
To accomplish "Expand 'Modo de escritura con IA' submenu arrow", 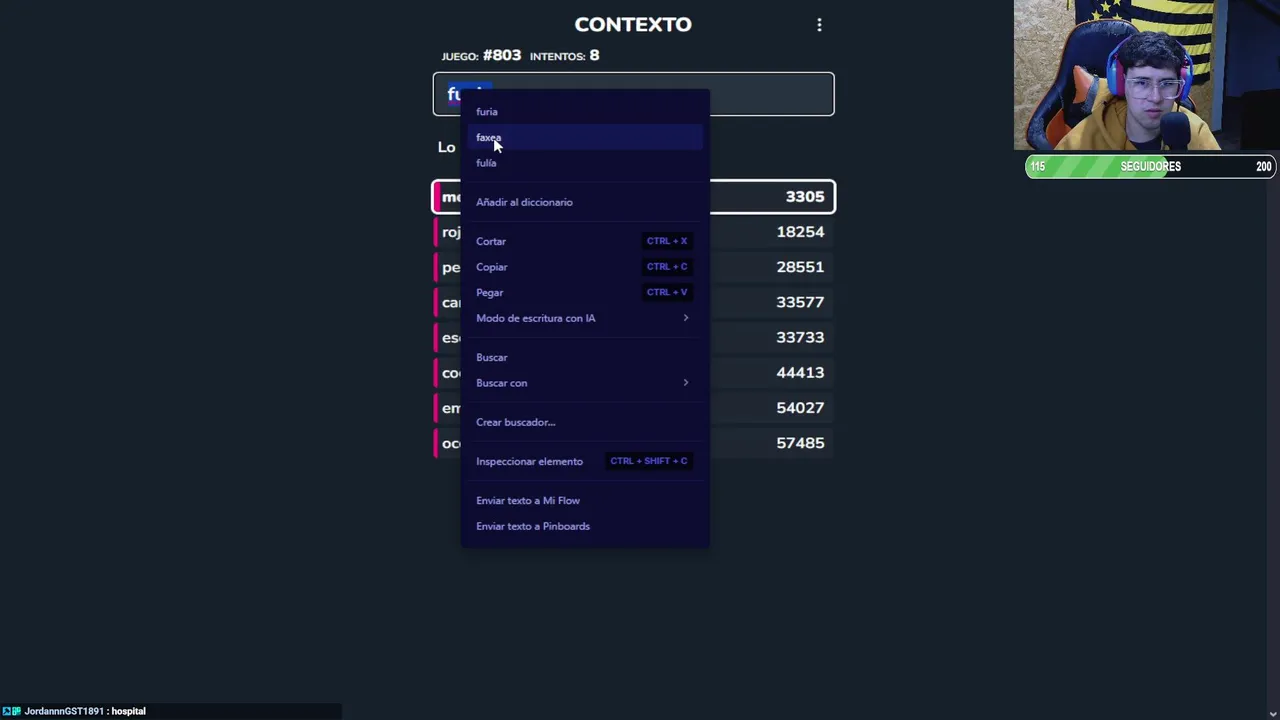I will pos(686,318).
